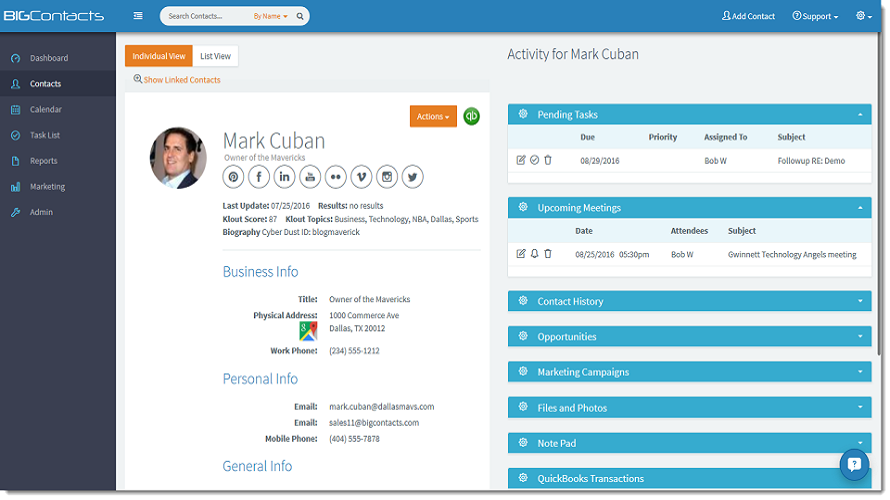Expand the Files and Photos panel arrow
This screenshot has height=500, width=890.
(x=860, y=407)
